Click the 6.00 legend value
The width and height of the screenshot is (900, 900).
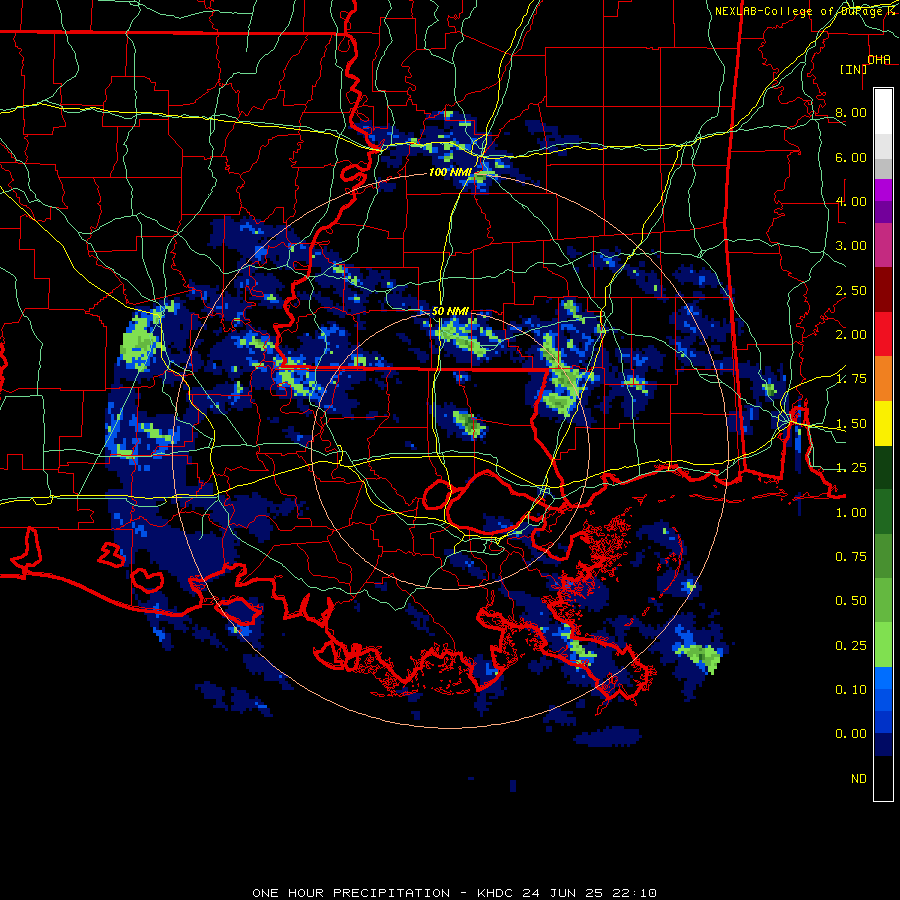click(x=851, y=157)
